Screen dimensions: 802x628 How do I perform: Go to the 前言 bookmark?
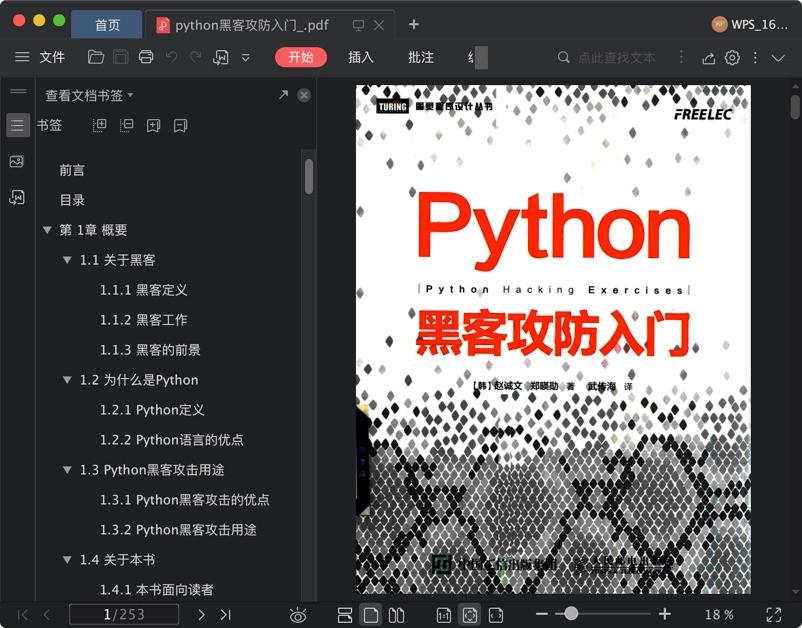pyautogui.click(x=72, y=170)
